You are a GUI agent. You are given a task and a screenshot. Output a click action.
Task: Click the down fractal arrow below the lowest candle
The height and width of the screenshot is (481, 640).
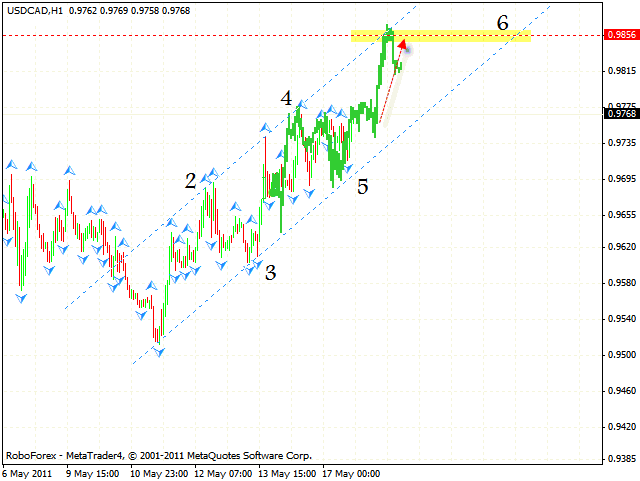click(158, 351)
